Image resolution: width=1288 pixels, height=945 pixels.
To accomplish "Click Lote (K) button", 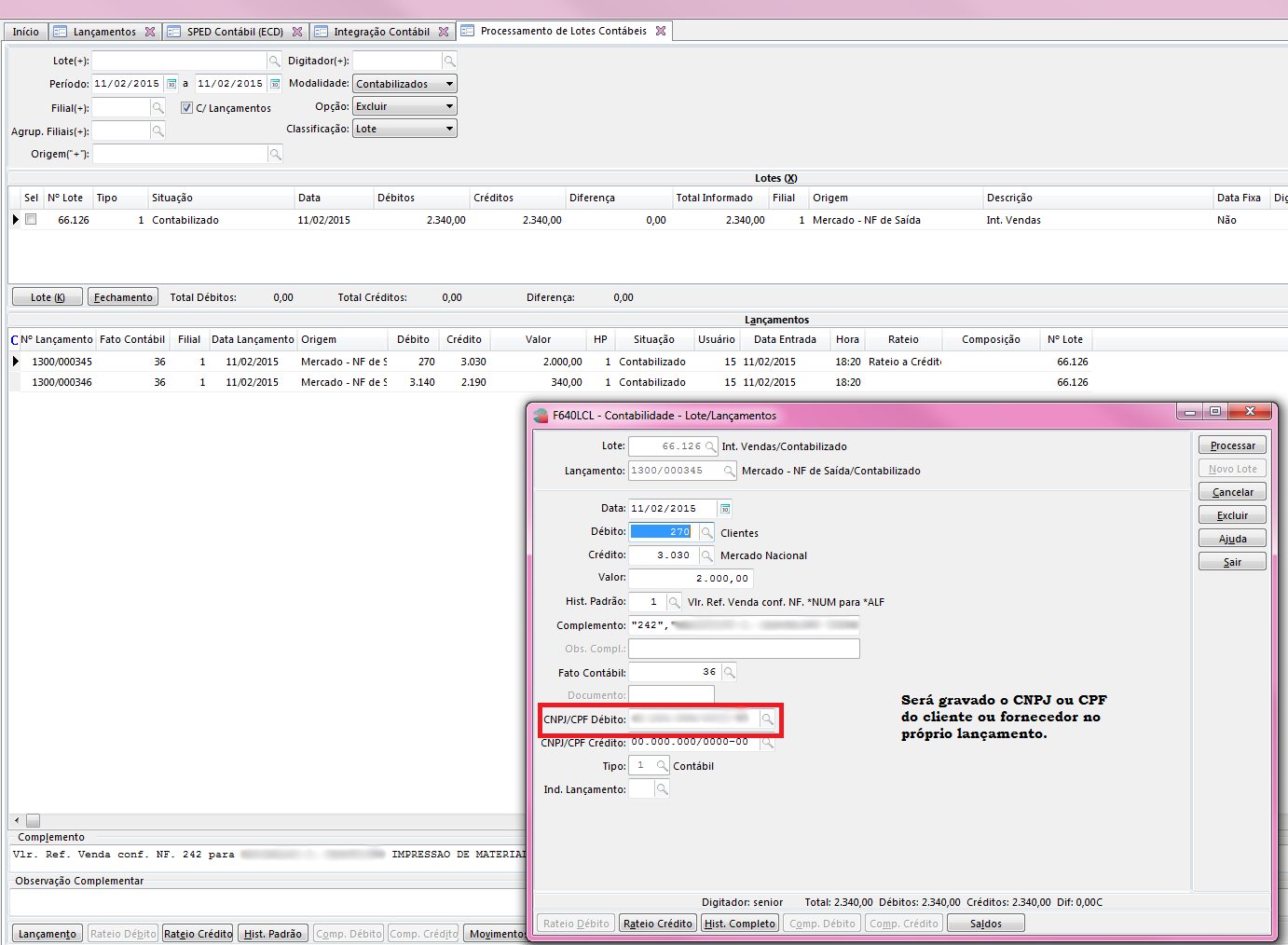I will coord(48,297).
